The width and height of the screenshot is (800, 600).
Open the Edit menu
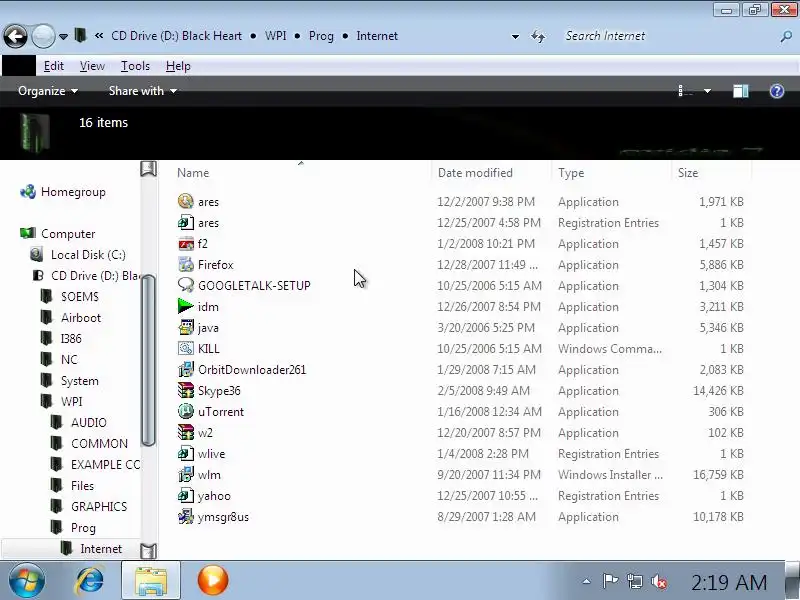coord(54,66)
